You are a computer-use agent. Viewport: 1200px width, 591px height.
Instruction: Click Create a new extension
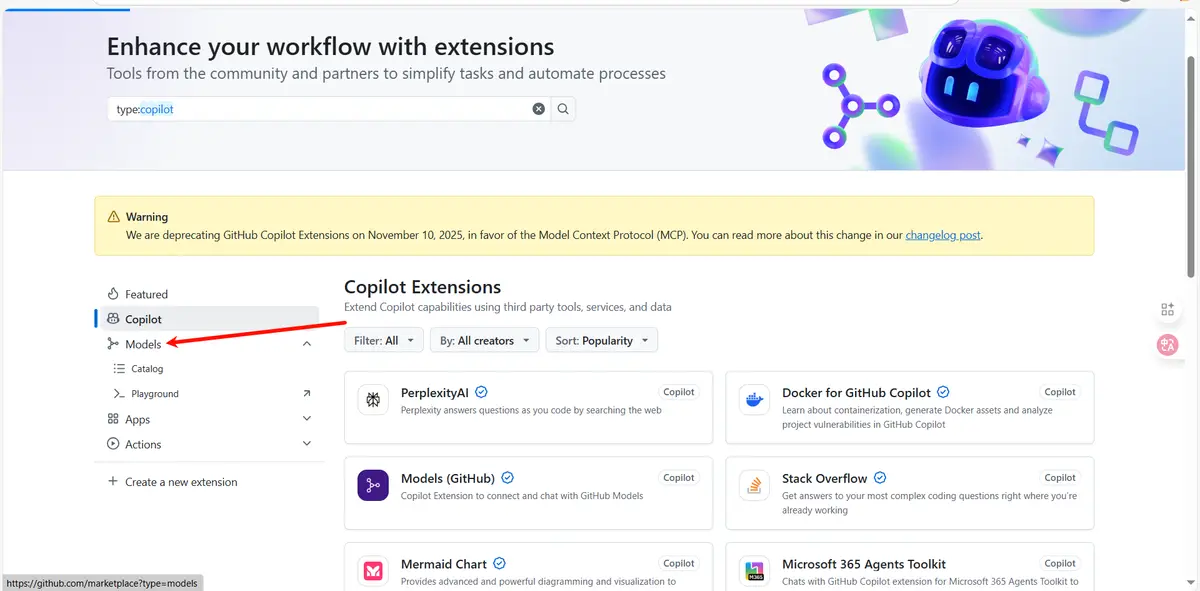[x=181, y=482]
